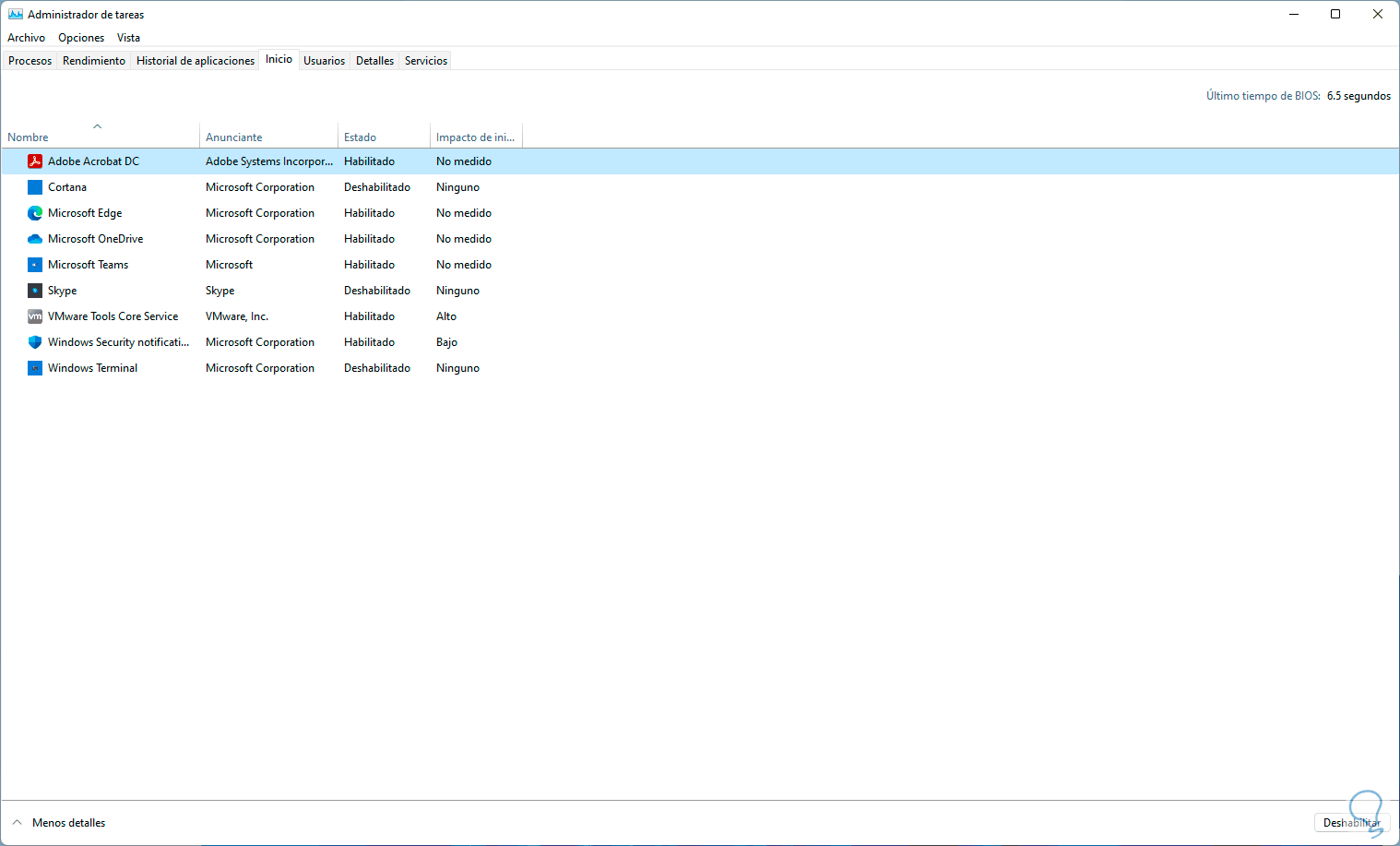
Task: Open the Detalles tab
Action: (374, 61)
